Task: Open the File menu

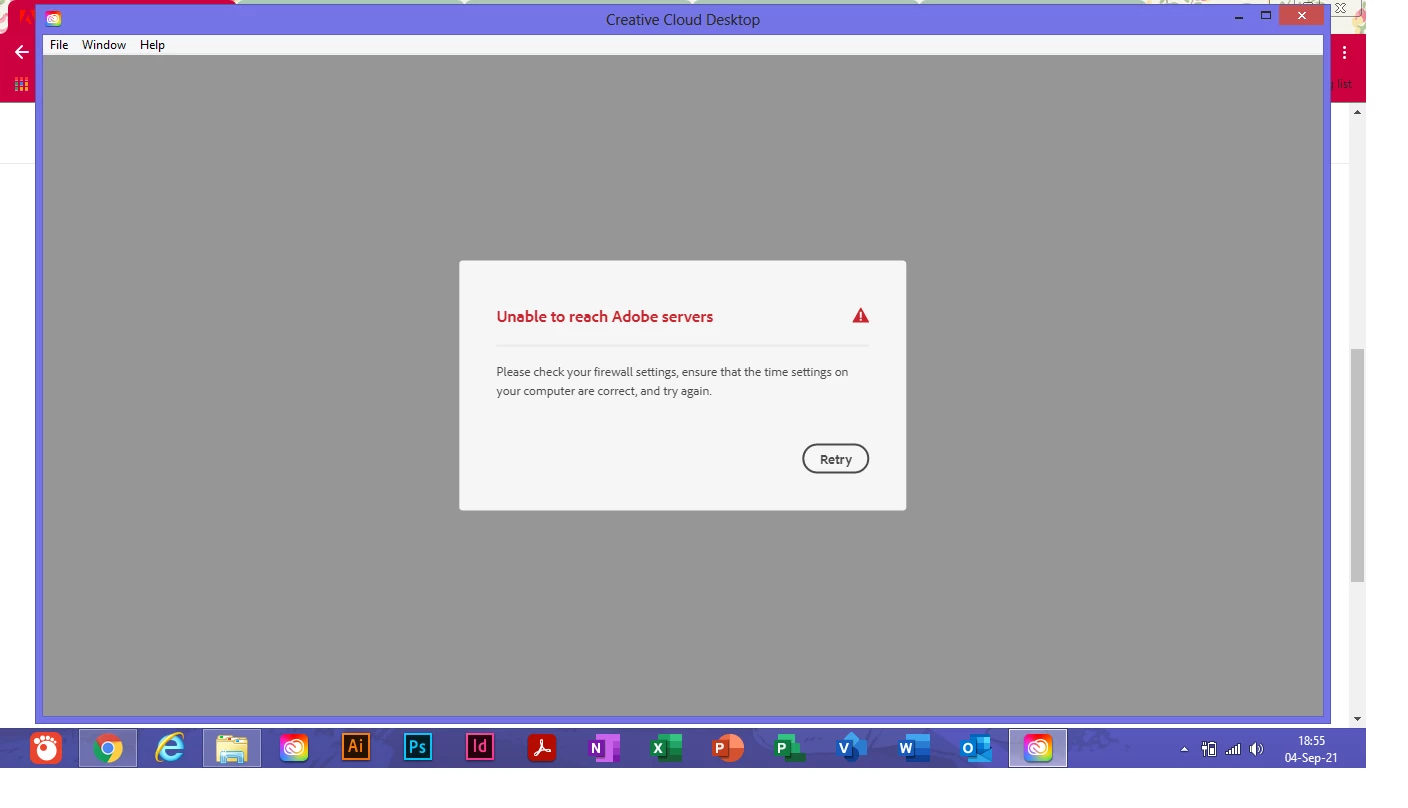Action: tap(59, 45)
